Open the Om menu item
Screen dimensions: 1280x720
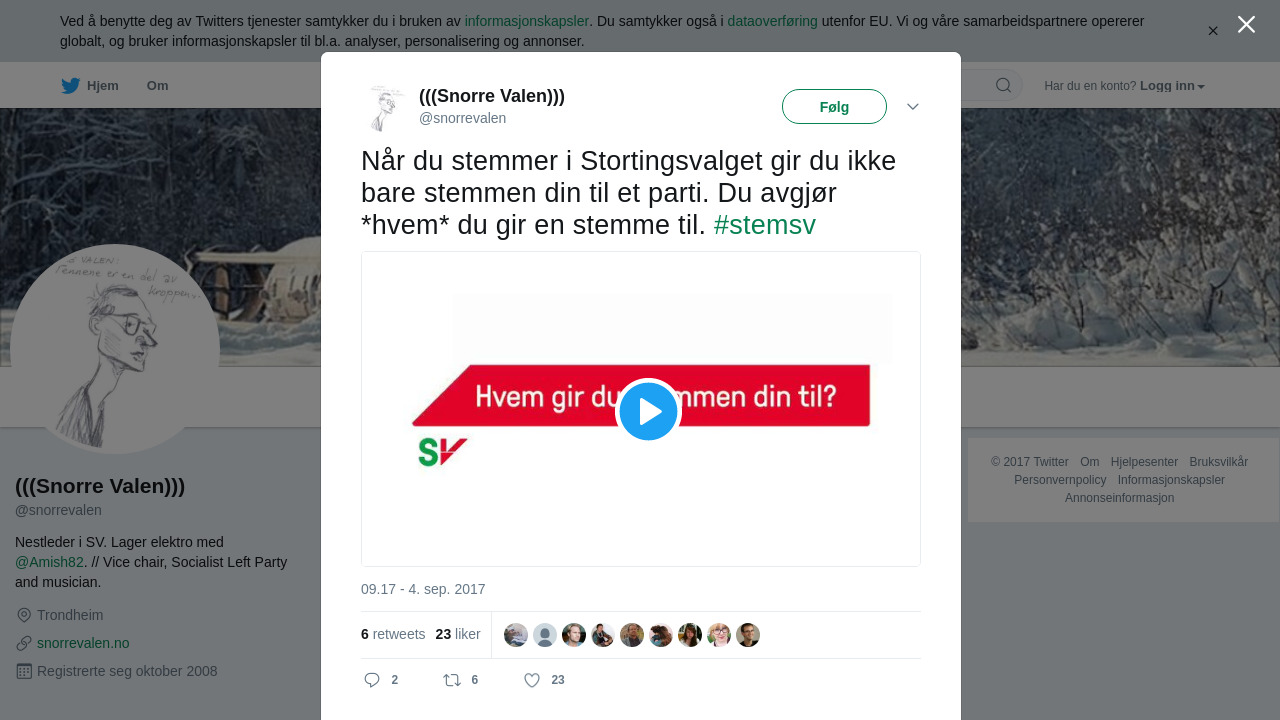tap(157, 86)
